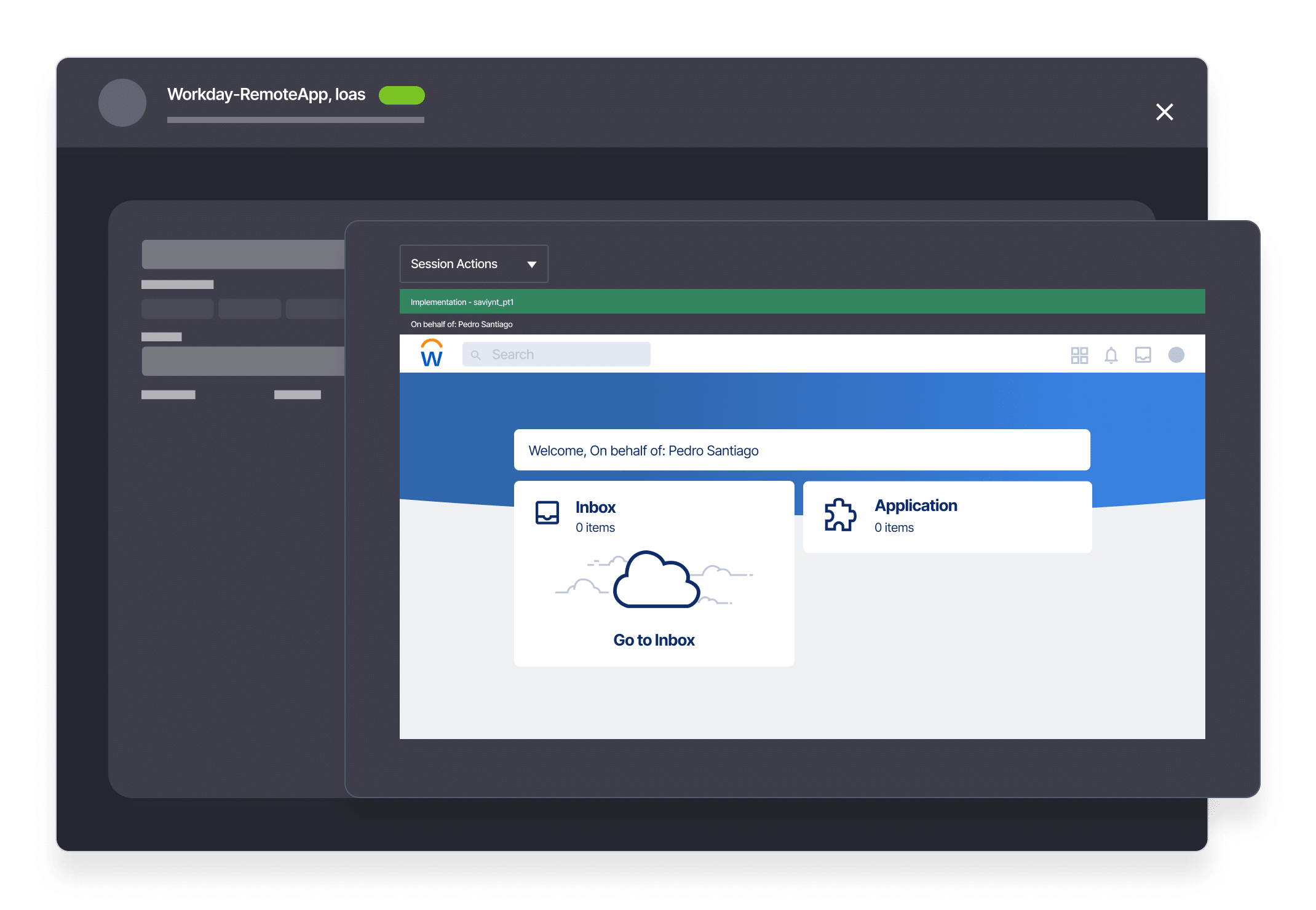
Task: Click the round avatar beside Workday-RemoteApp title
Action: [122, 103]
